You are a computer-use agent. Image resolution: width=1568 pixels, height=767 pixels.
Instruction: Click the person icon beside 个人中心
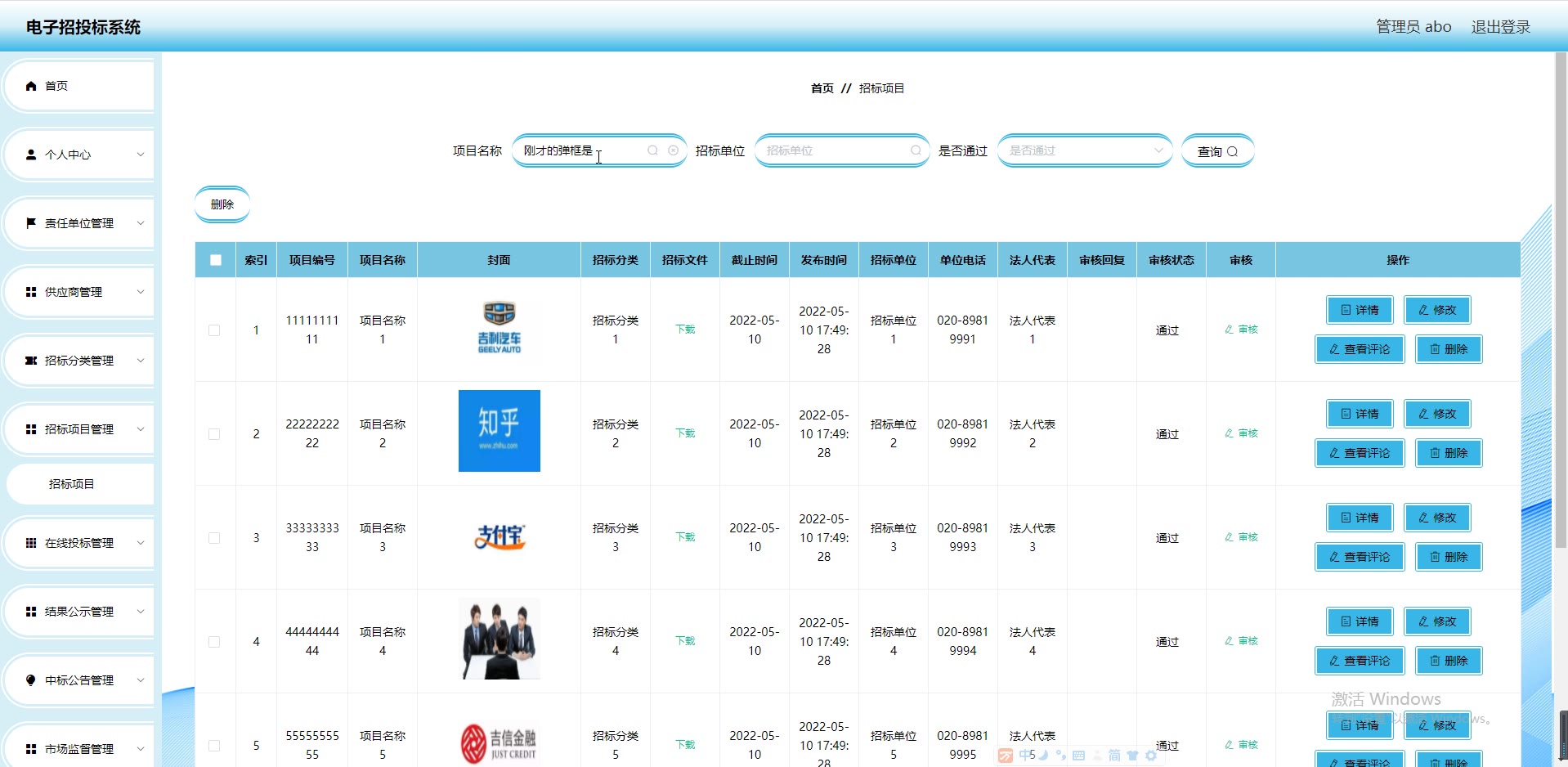[31, 155]
